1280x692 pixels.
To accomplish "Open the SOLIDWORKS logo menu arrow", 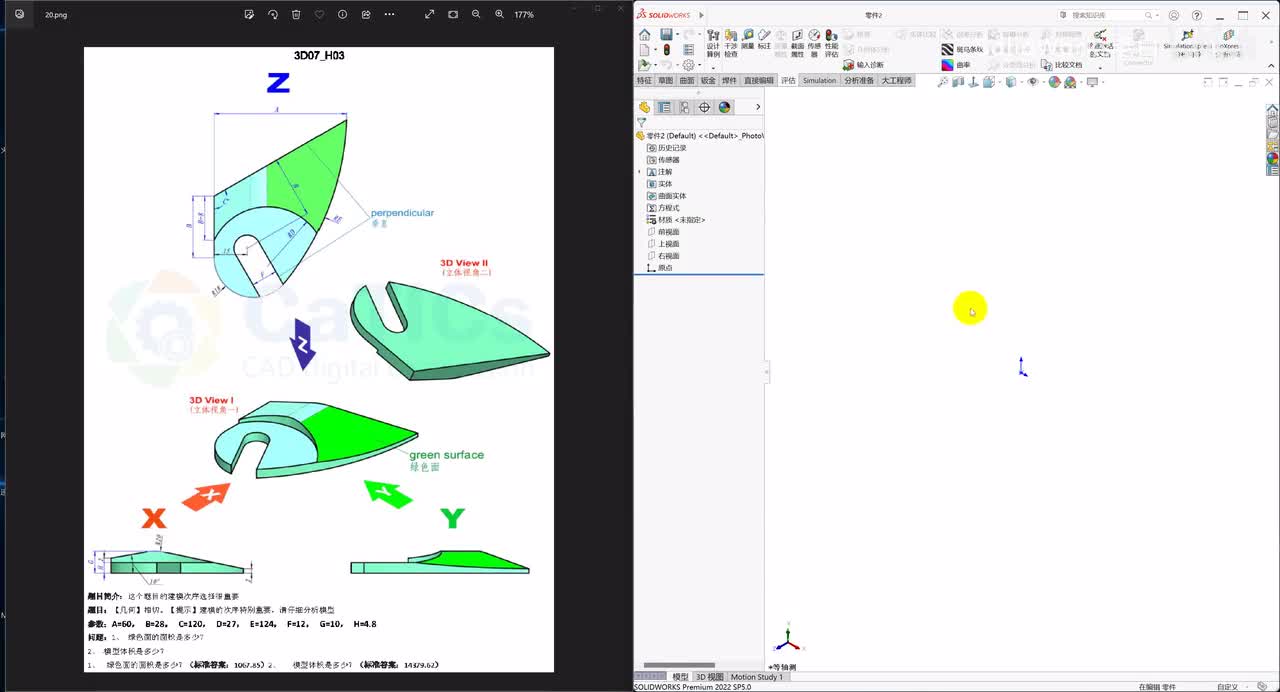I will pyautogui.click(x=701, y=15).
